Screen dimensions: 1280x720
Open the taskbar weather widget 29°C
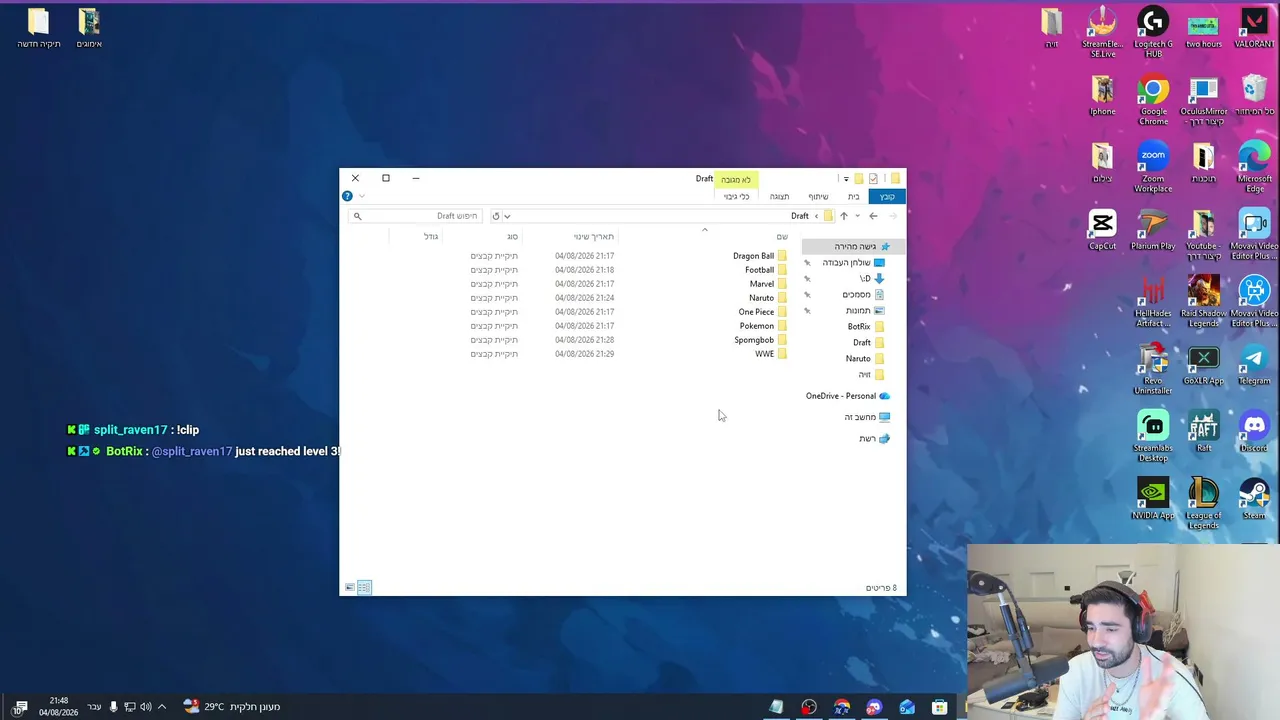coord(232,707)
